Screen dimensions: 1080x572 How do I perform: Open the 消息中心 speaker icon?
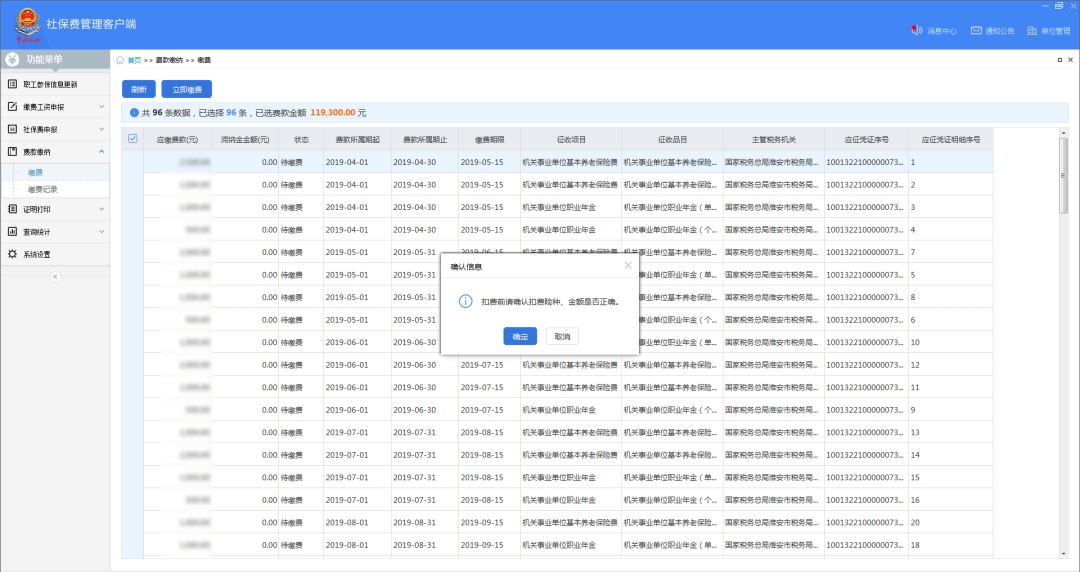[916, 31]
